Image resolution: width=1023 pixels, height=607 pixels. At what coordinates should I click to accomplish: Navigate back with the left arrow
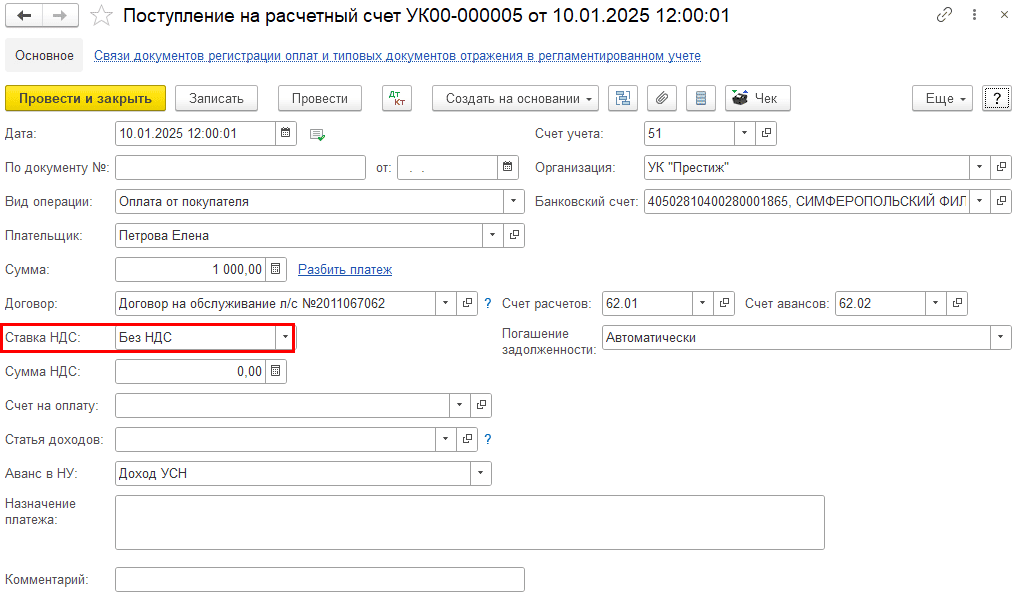(x=25, y=16)
